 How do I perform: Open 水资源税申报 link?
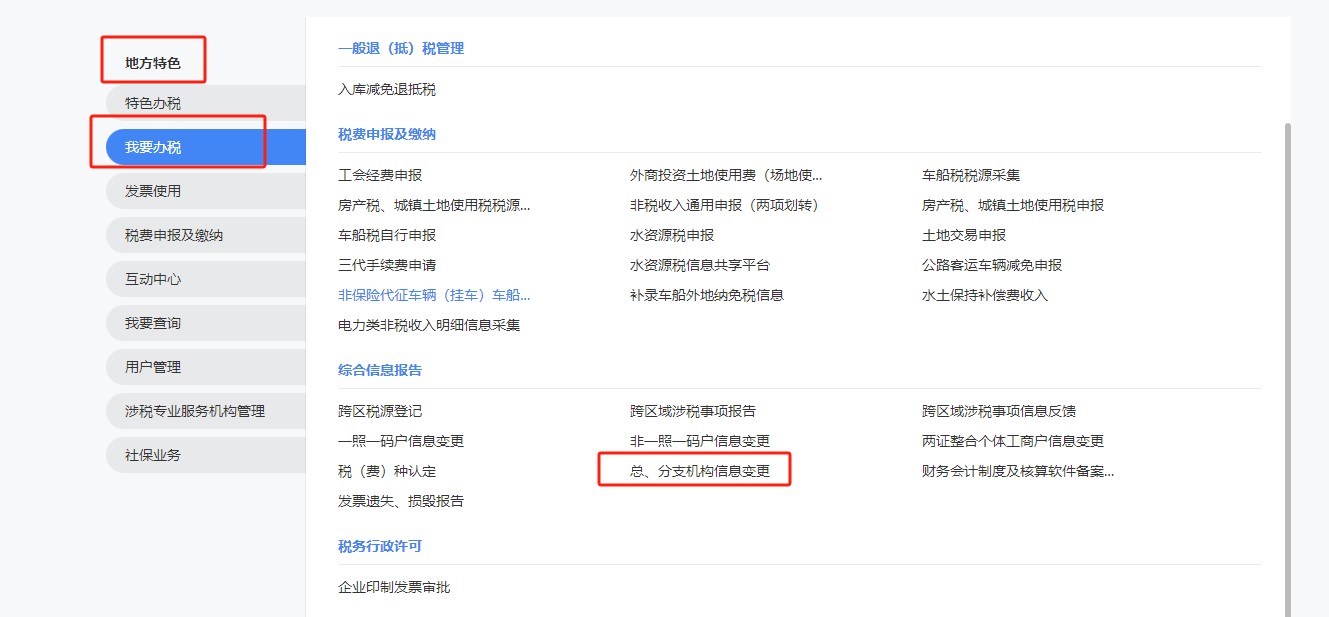coord(672,235)
